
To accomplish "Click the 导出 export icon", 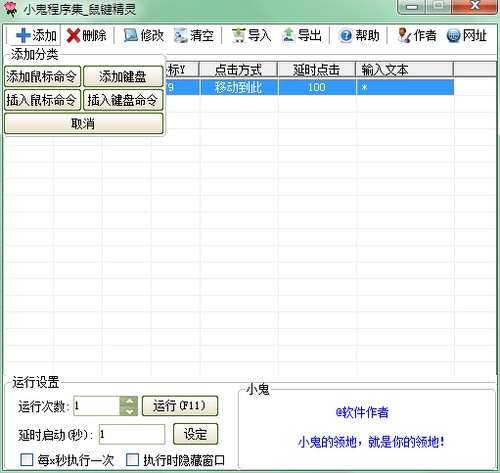I will click(x=289, y=35).
